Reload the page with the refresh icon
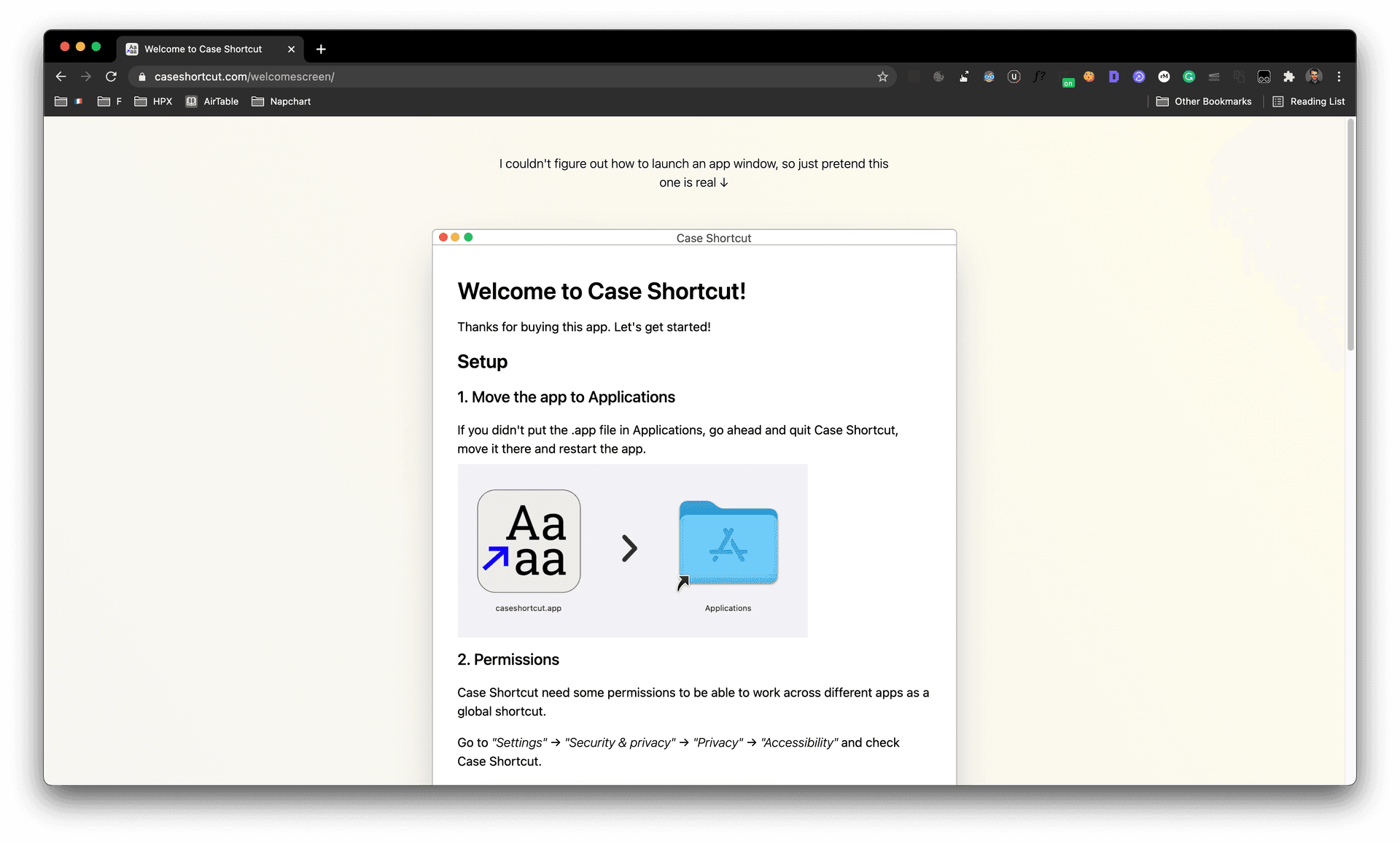This screenshot has width=1400, height=843. coord(111,77)
